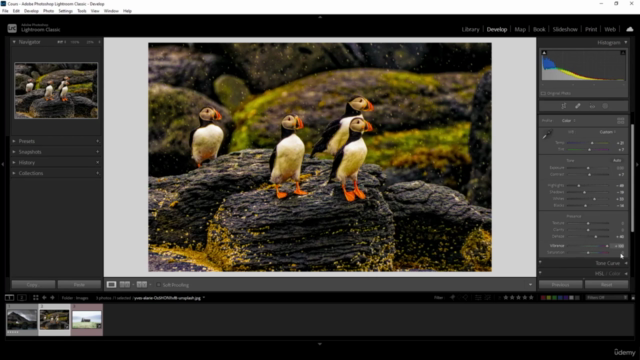
Task: Switch to the Library module
Action: 470,29
